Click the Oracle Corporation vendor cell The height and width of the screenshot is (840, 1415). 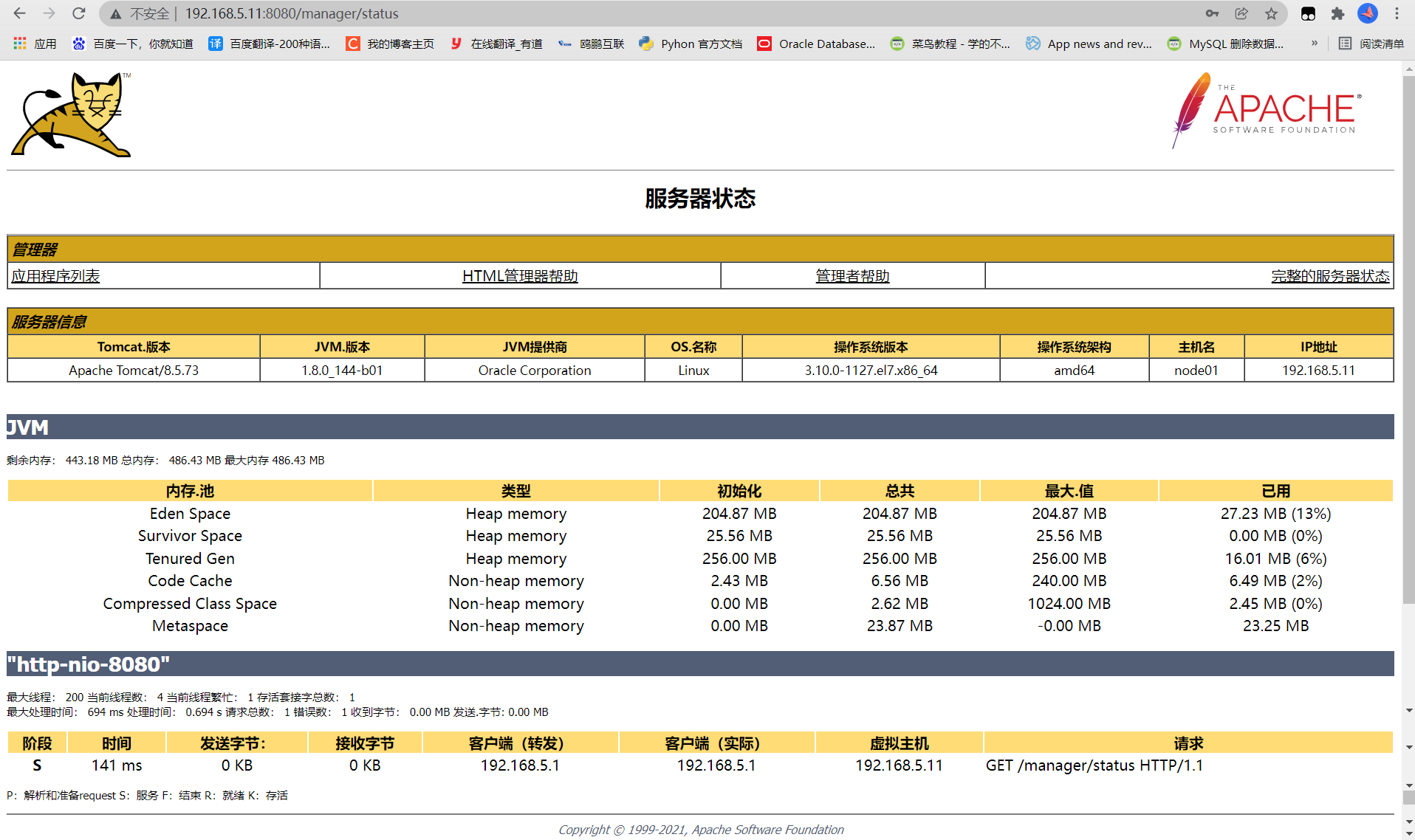(535, 371)
